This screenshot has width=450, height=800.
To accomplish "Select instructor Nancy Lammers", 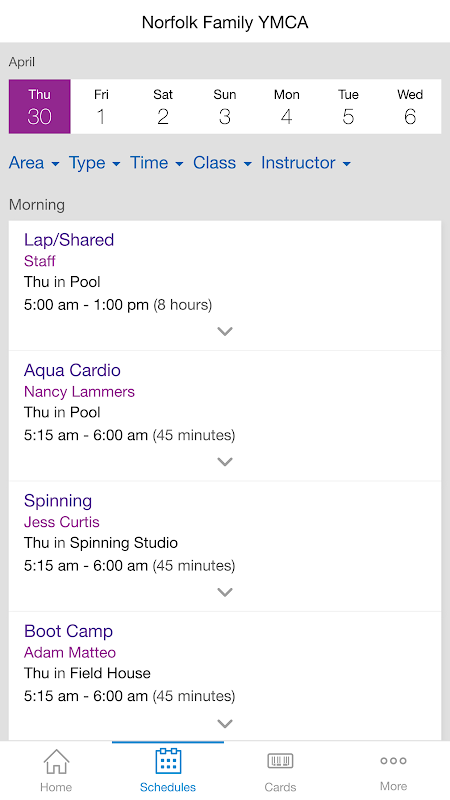I will (80, 392).
